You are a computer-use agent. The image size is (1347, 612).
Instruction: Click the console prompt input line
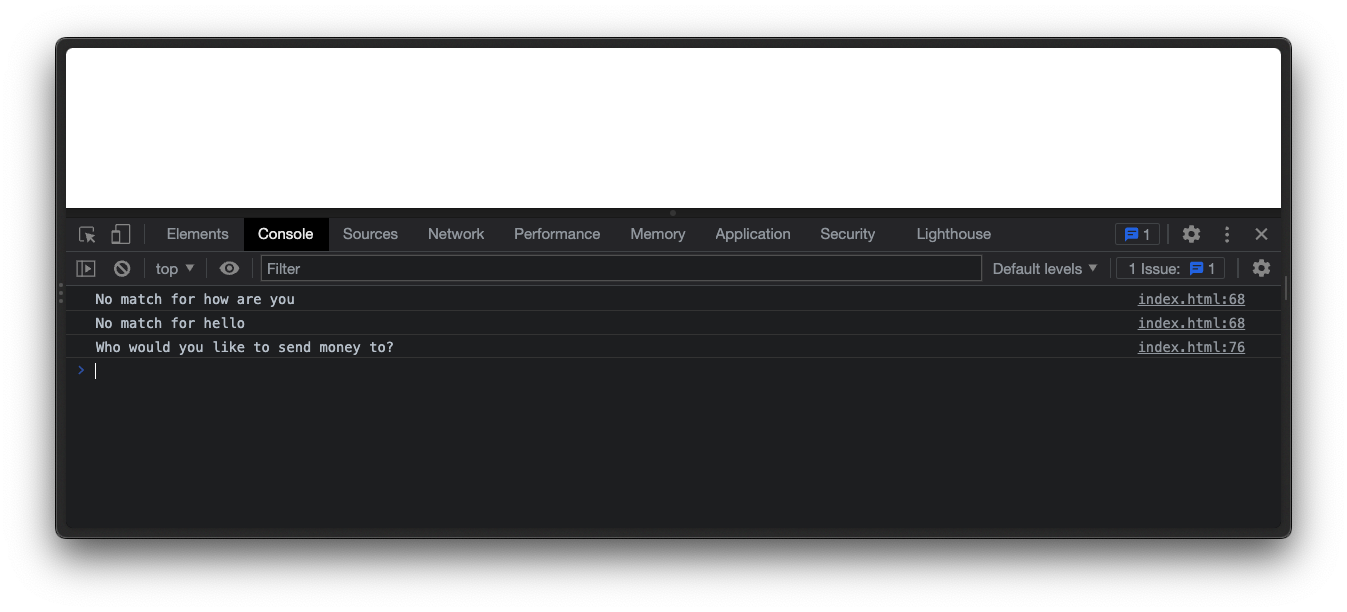pos(672,371)
